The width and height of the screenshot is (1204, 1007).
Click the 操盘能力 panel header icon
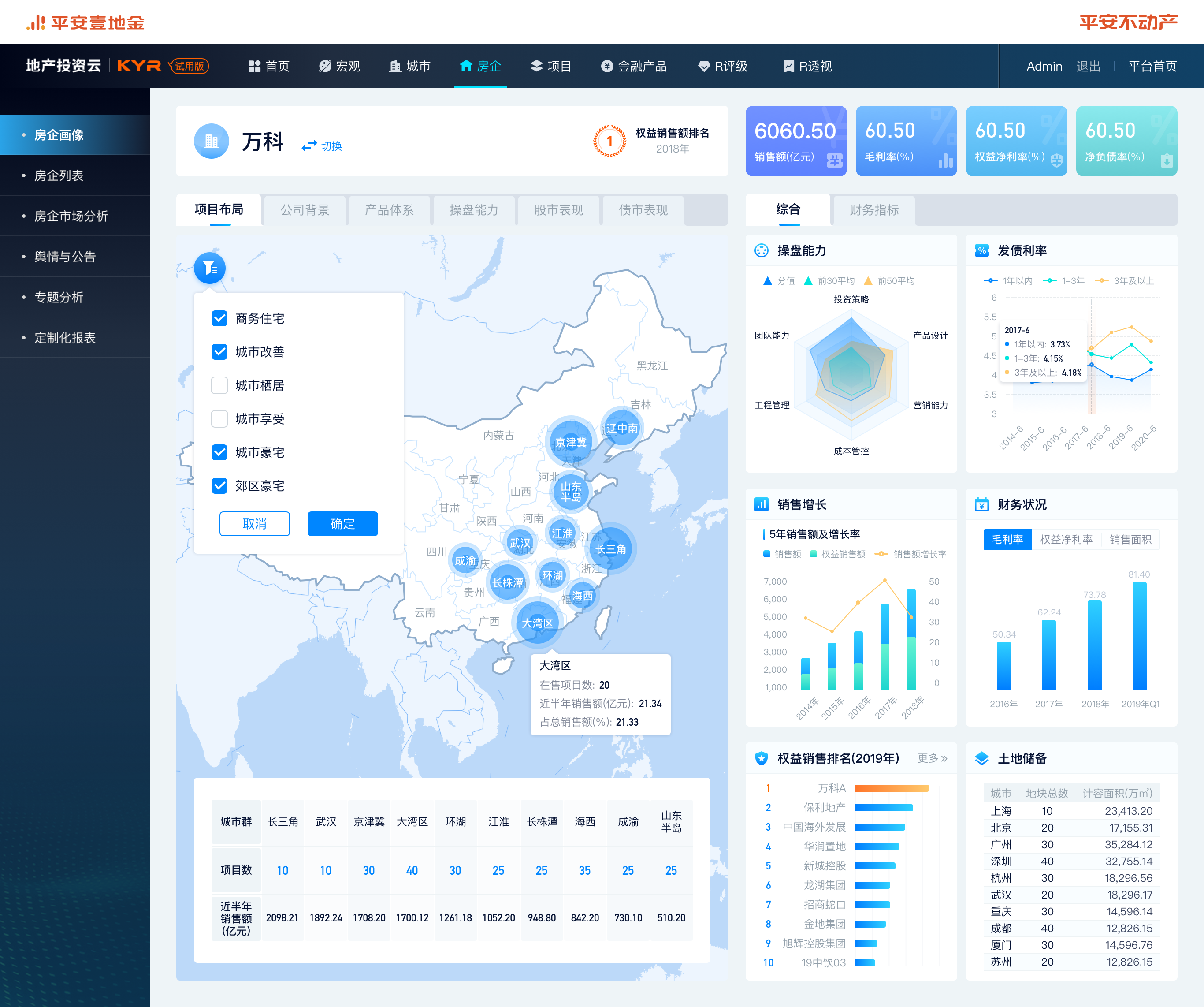(762, 250)
